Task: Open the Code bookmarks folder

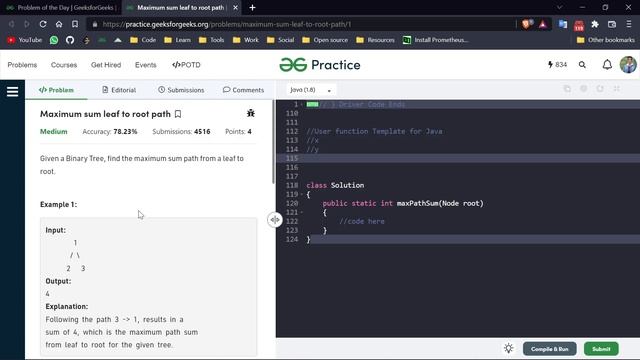Action: pyautogui.click(x=143, y=40)
